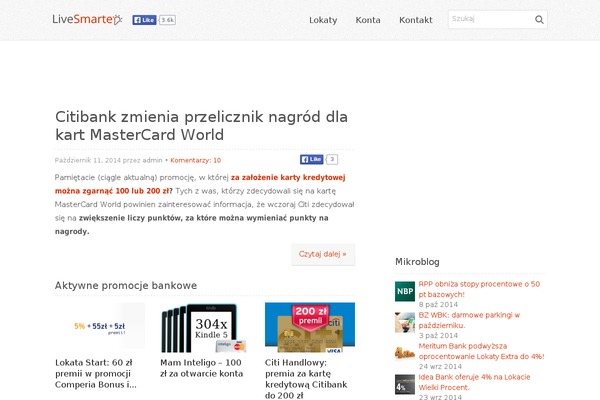Open the Kontakt menu item
This screenshot has height=400, width=600.
(416, 20)
